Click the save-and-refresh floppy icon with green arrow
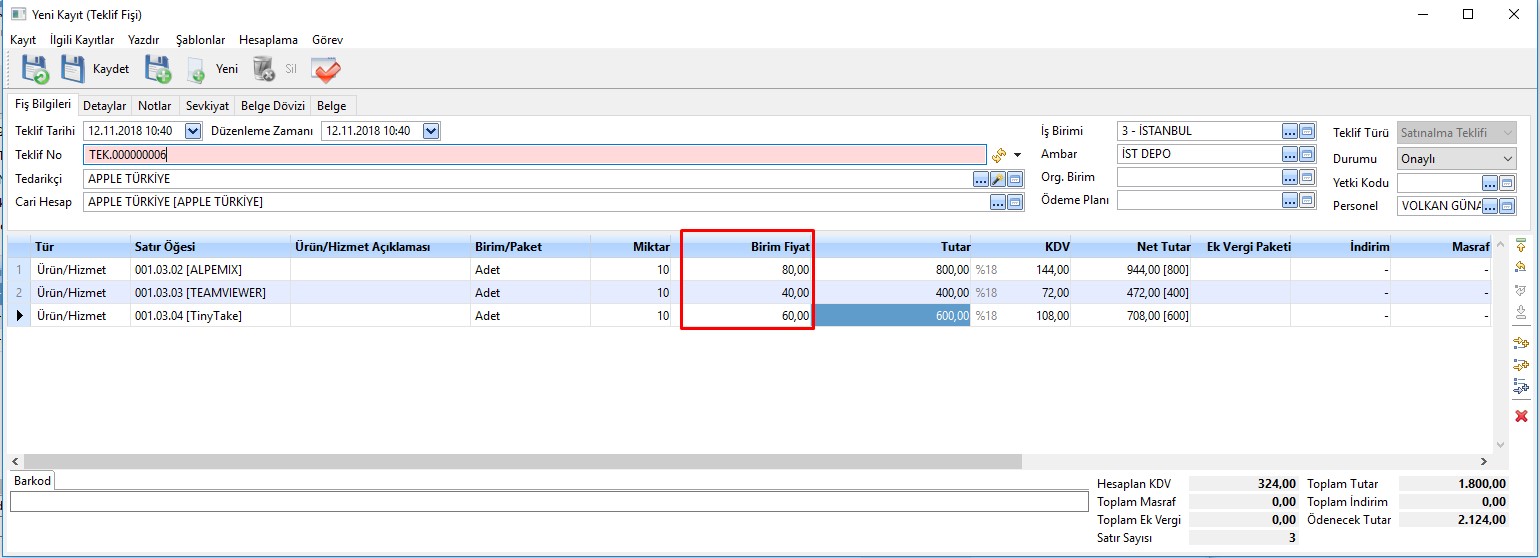Viewport: 1540px width, 558px height. [35, 69]
